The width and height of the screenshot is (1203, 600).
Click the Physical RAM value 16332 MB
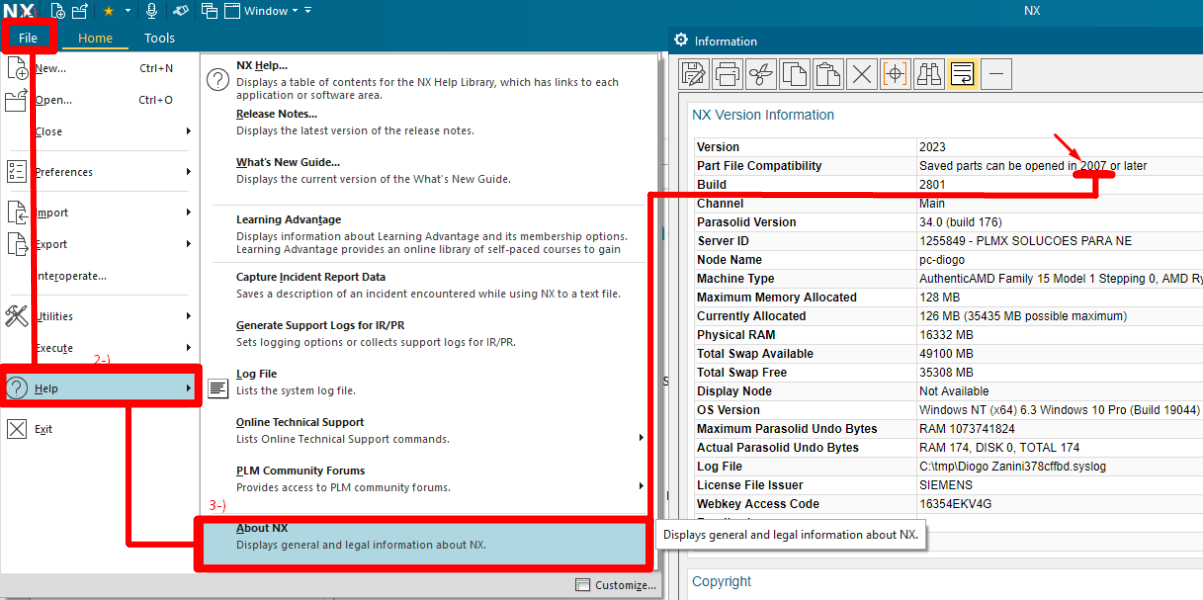pyautogui.click(x=946, y=335)
